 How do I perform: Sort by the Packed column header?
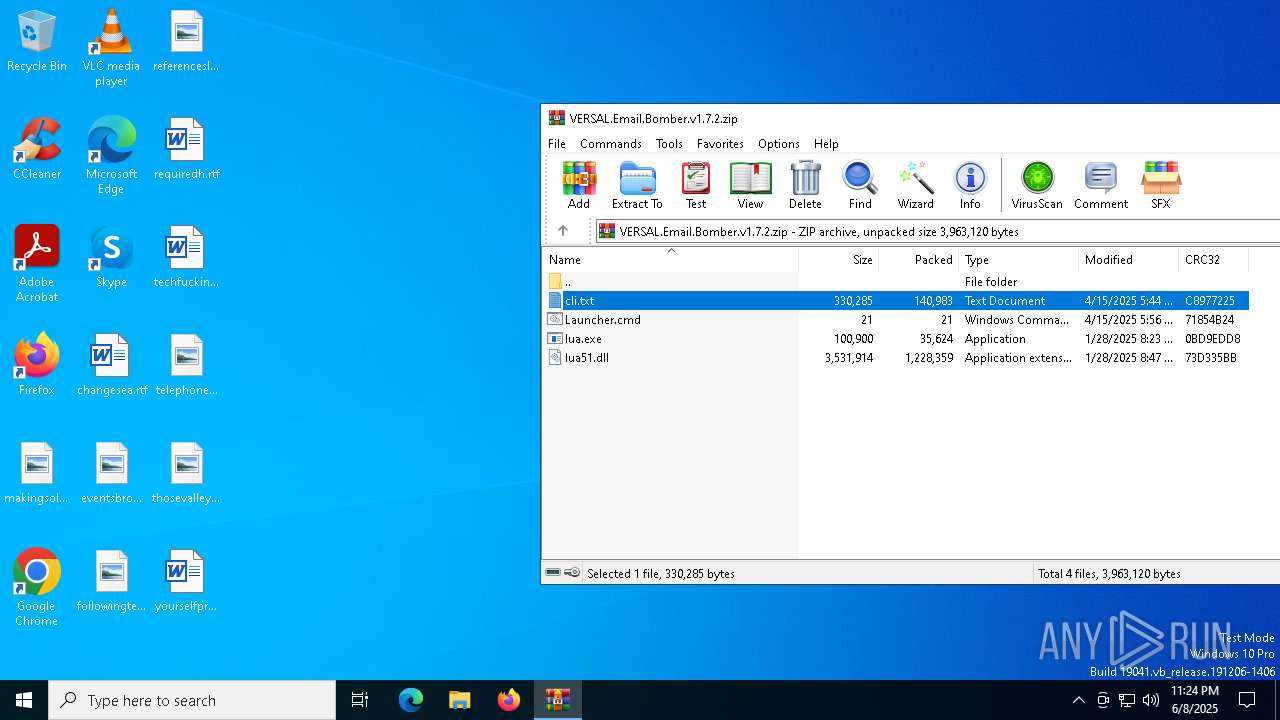tap(919, 260)
